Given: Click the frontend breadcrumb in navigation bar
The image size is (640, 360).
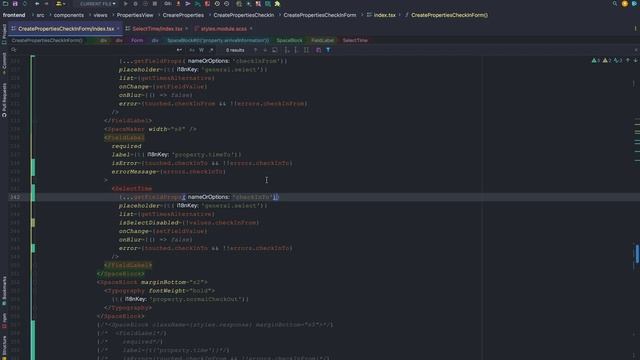Looking at the screenshot, I should pyautogui.click(x=14, y=15).
